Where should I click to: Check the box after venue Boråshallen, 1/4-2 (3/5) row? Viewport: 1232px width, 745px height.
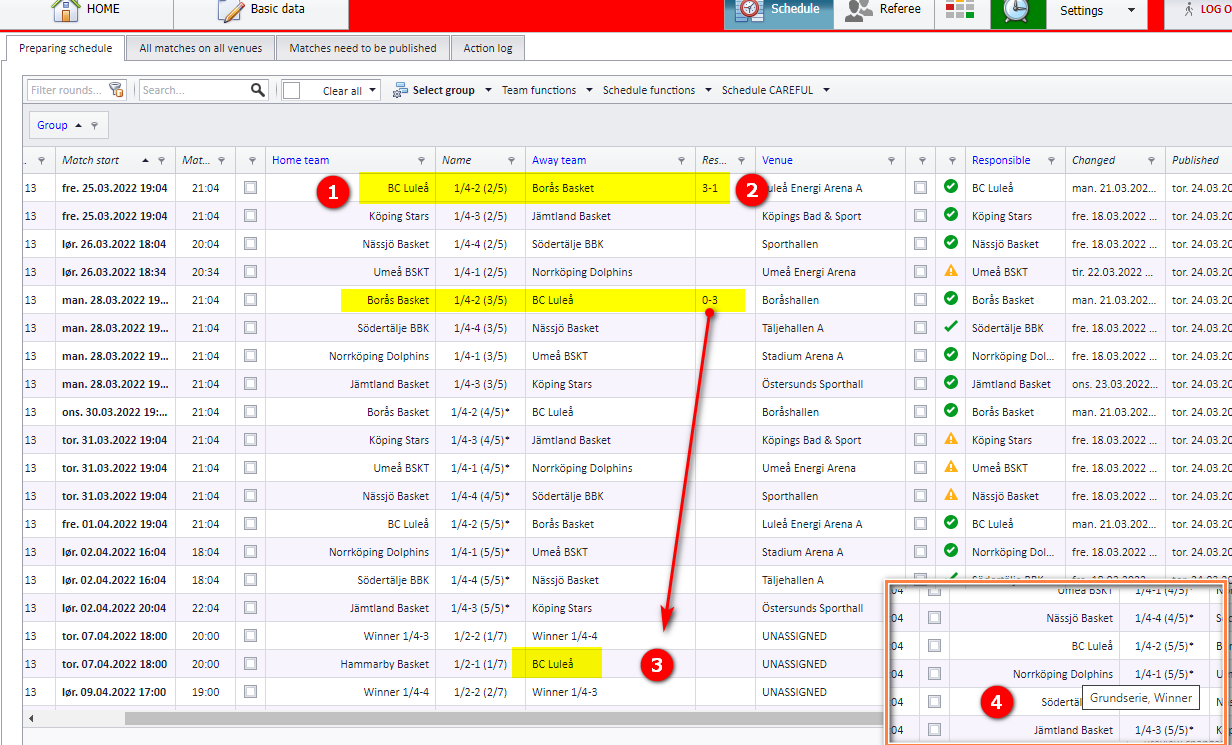coord(920,299)
